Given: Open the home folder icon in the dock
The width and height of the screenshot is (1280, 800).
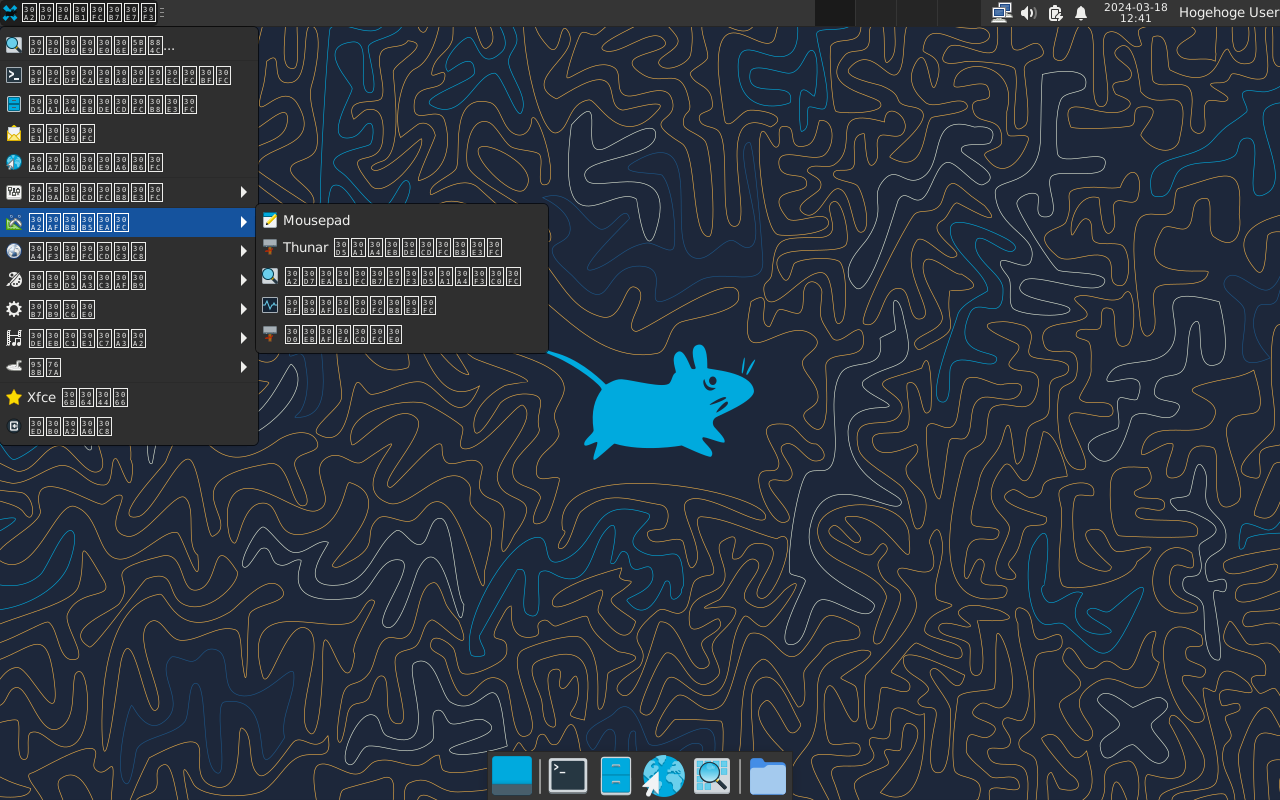Looking at the screenshot, I should (x=768, y=776).
